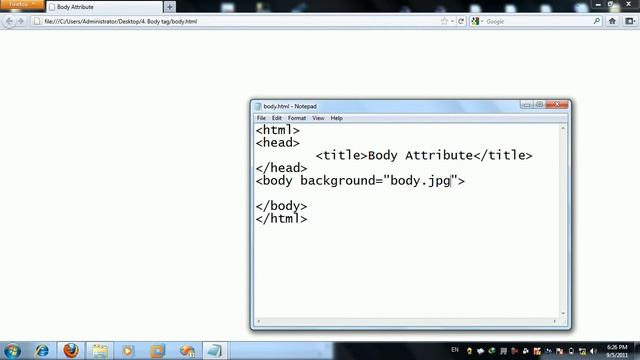Click the body background="body.jpg" line
Screen dimensions: 640x360
click(360, 181)
